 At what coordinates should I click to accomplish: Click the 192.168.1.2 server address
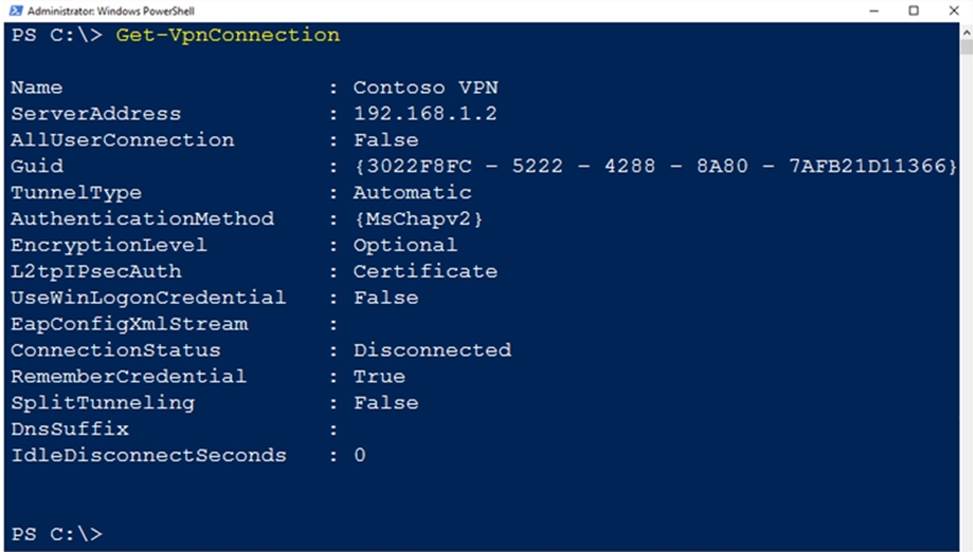click(425, 114)
